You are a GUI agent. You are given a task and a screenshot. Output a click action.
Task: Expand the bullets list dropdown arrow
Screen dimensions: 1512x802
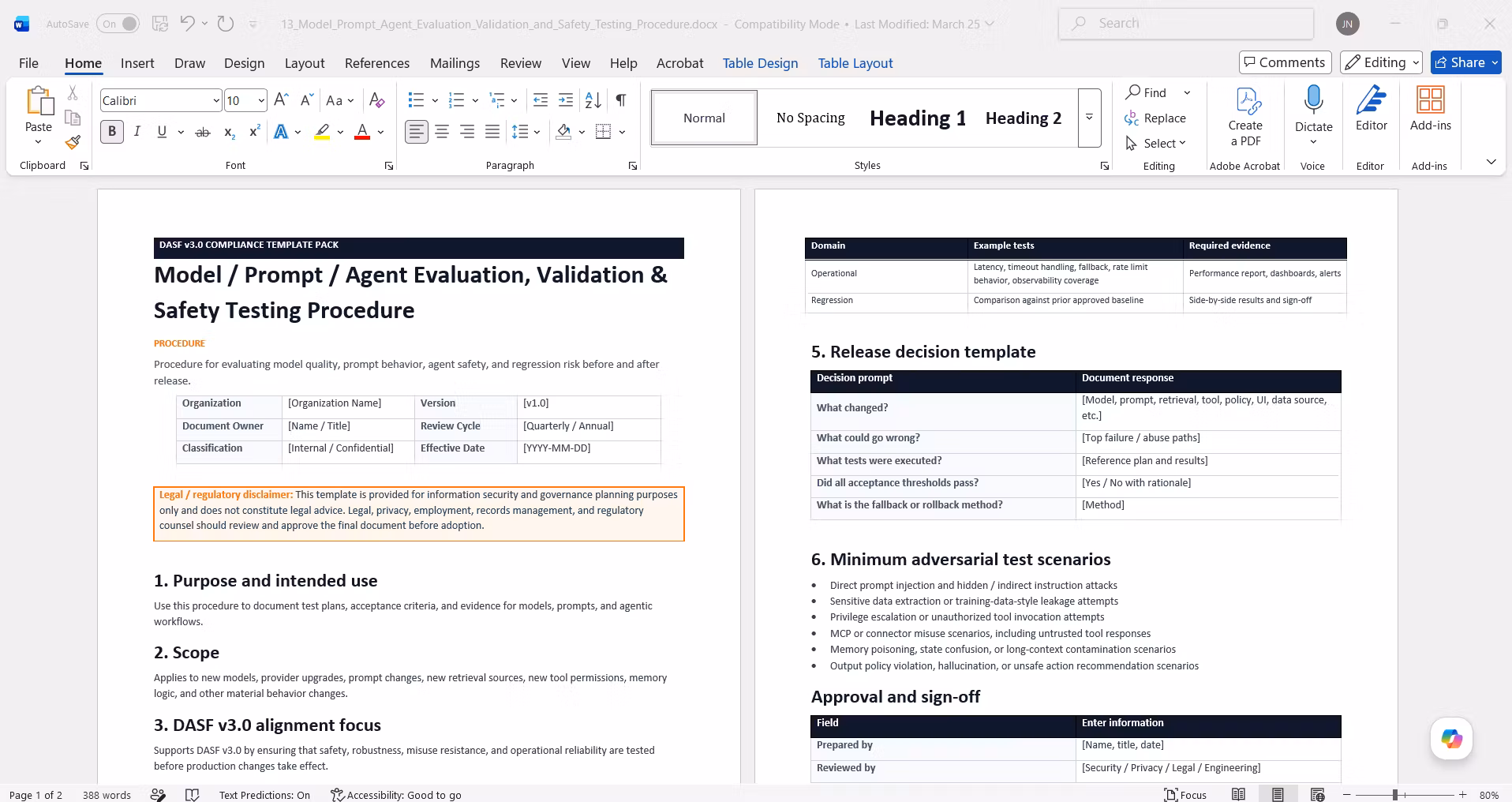point(435,100)
